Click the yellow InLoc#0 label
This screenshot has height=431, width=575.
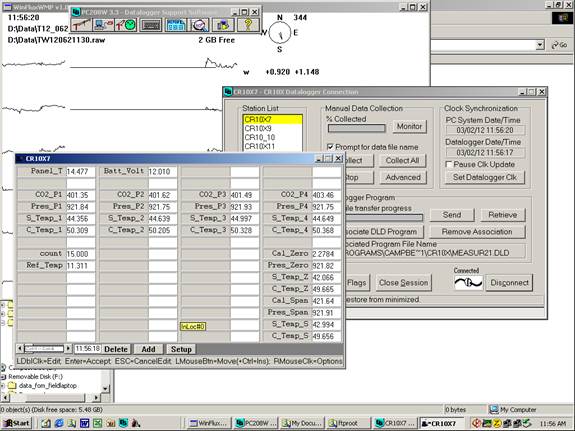click(x=193, y=326)
